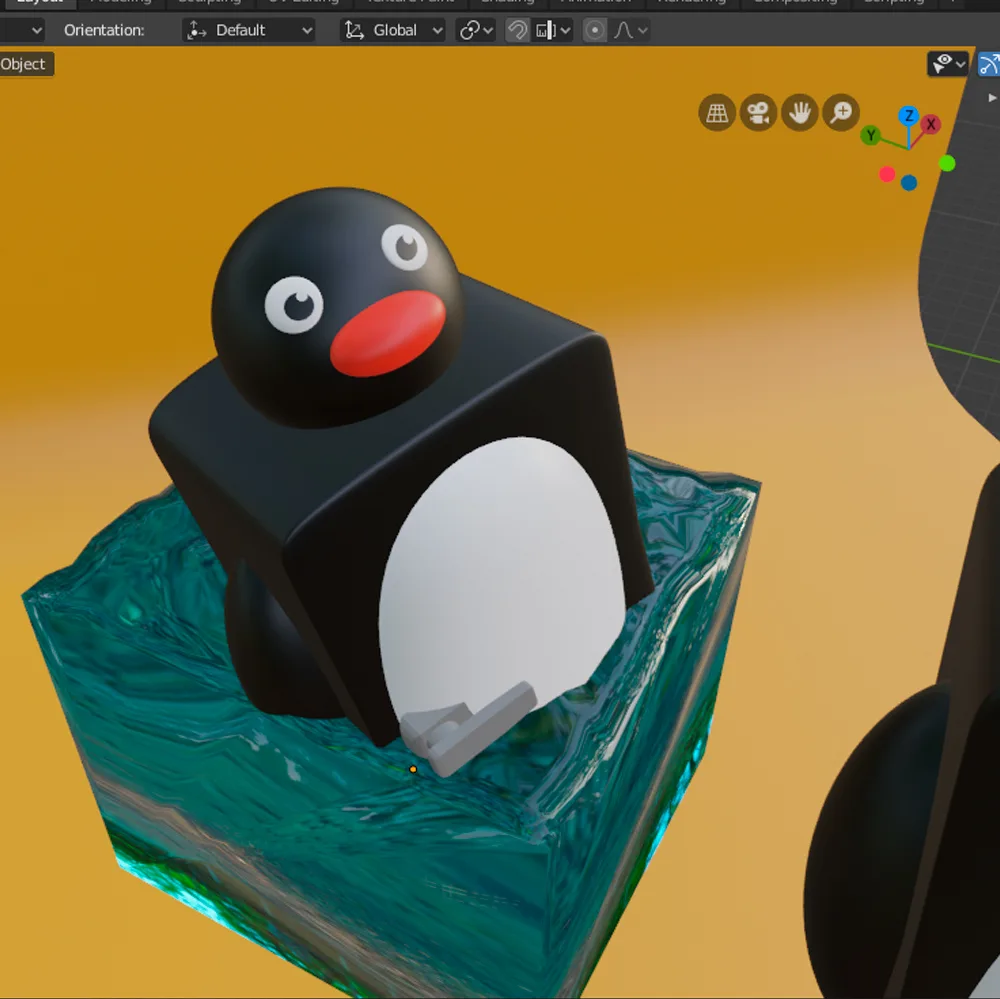1000x999 pixels.
Task: Click the red X axis gizmo
Action: [931, 124]
